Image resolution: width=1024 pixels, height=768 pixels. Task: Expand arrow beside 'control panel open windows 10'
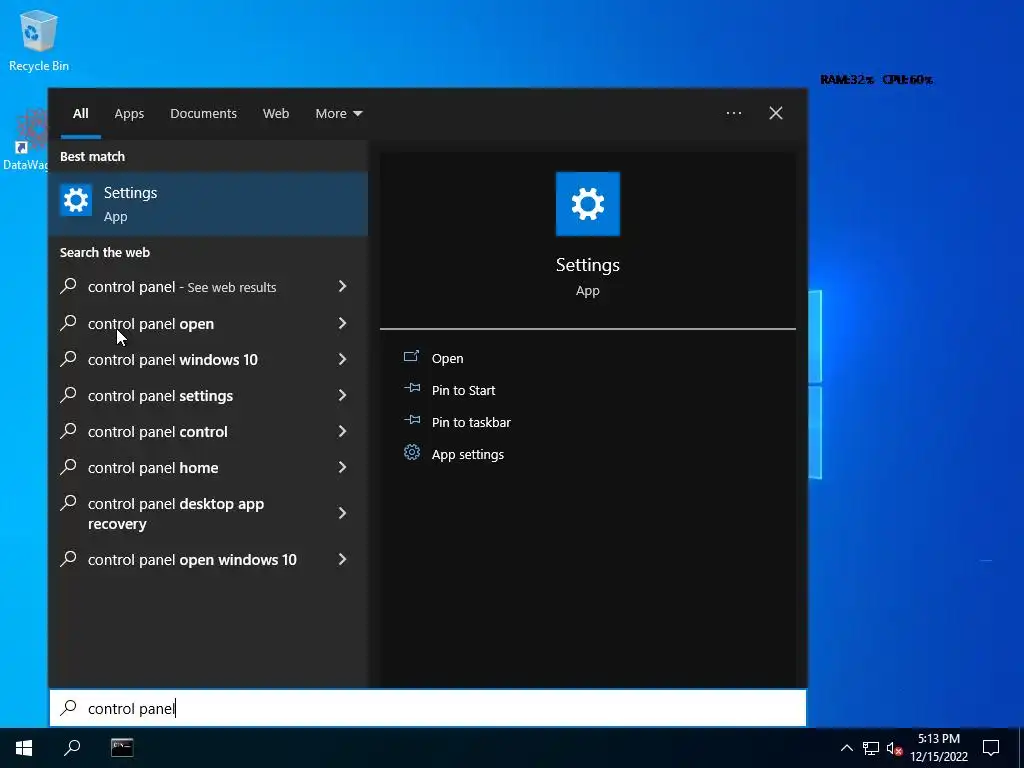(x=342, y=560)
